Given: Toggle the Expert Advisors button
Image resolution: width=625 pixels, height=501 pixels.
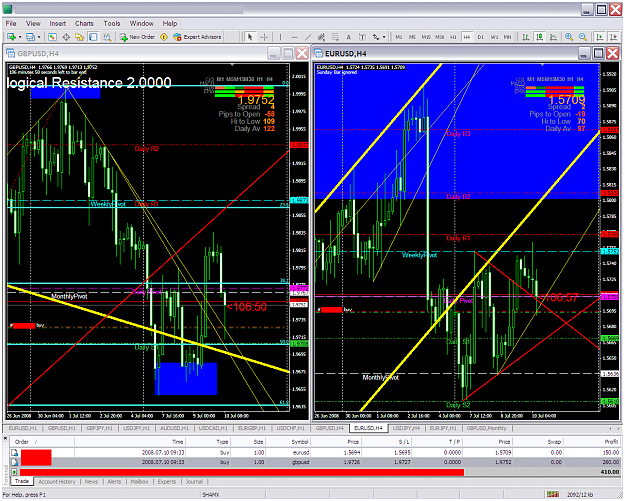Looking at the screenshot, I should 197,37.
